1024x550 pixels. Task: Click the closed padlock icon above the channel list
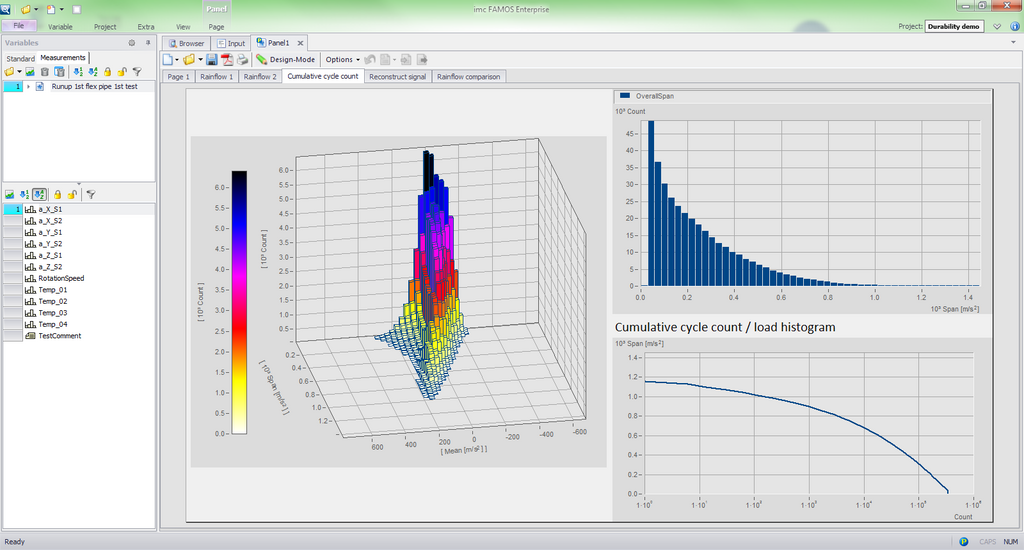(57, 194)
